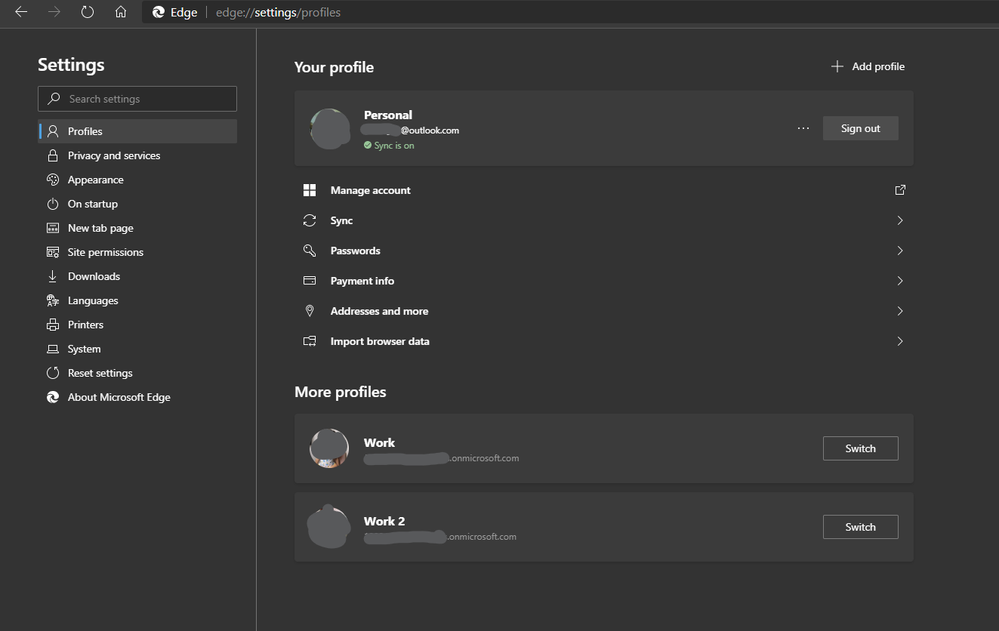Viewport: 999px width, 631px height.
Task: Open About Microsoft Edge label
Action: click(x=119, y=397)
